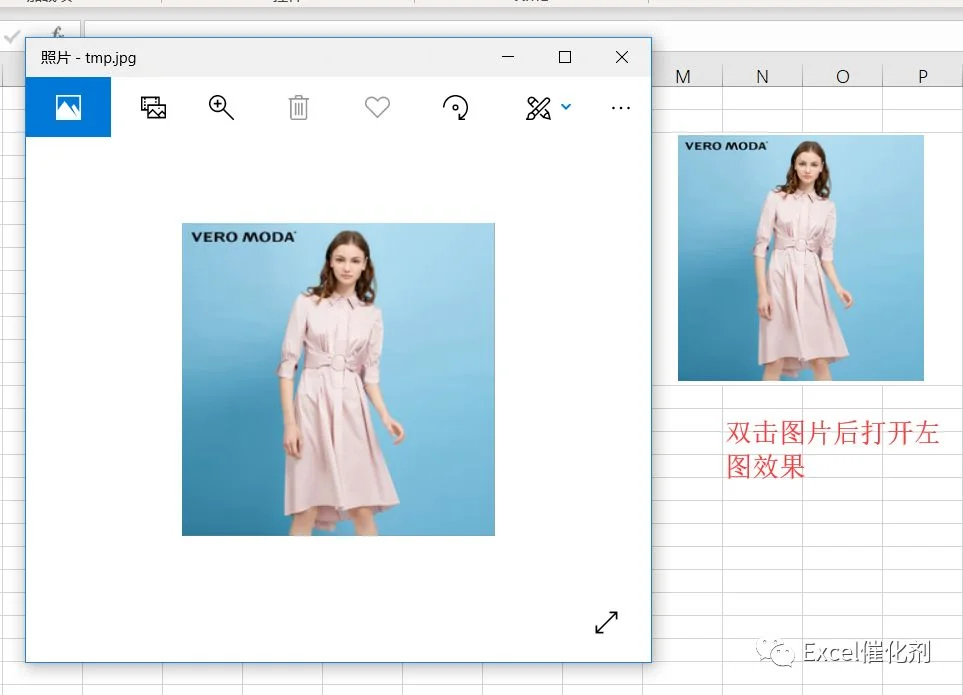Rotate the image with rotate icon
This screenshot has width=963, height=695.
pos(456,107)
